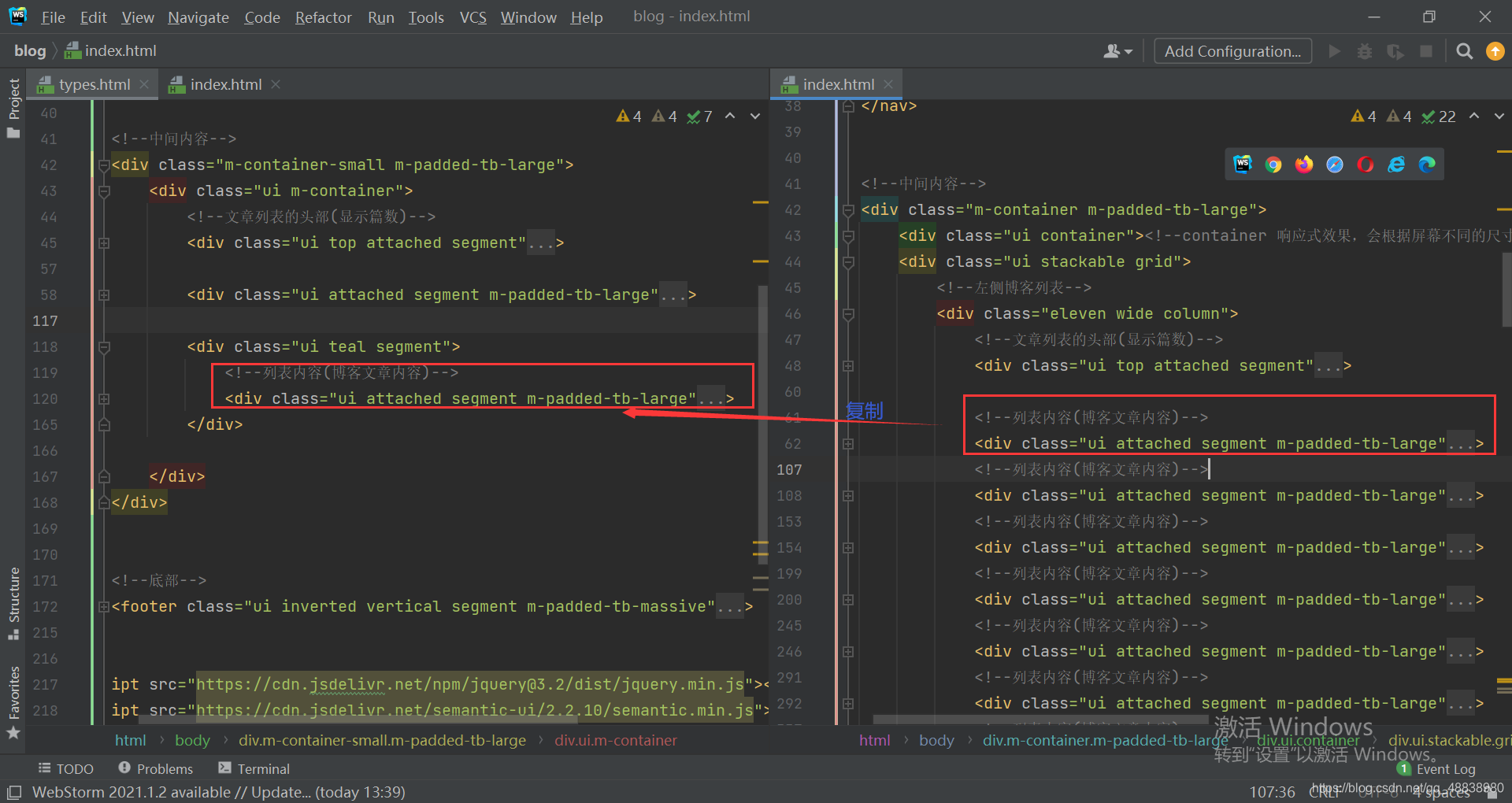Expand the folded footer on line 172
Image resolution: width=1512 pixels, height=803 pixels.
click(104, 607)
